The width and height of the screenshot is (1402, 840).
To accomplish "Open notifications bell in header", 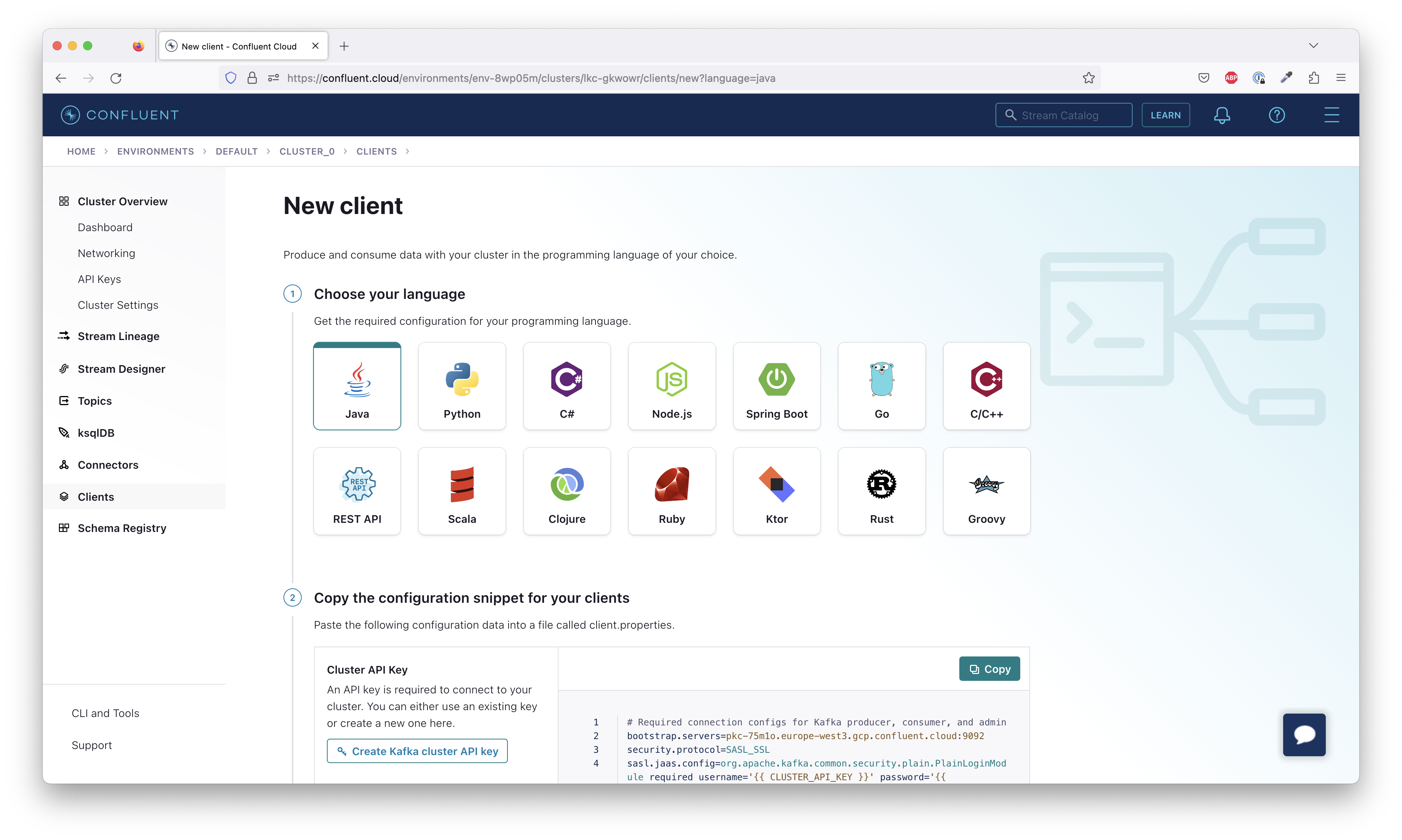I will (x=1221, y=115).
